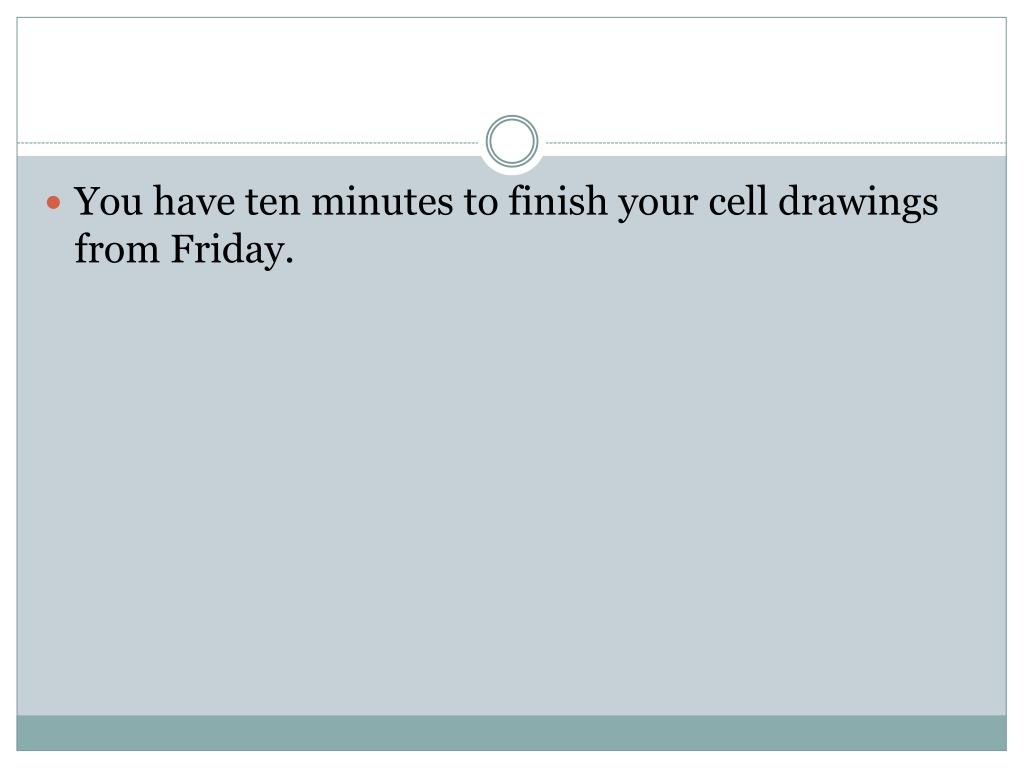Click the word "minutes" in the bullet text
Viewport: 1024px width, 768px height.
pyautogui.click(x=382, y=200)
